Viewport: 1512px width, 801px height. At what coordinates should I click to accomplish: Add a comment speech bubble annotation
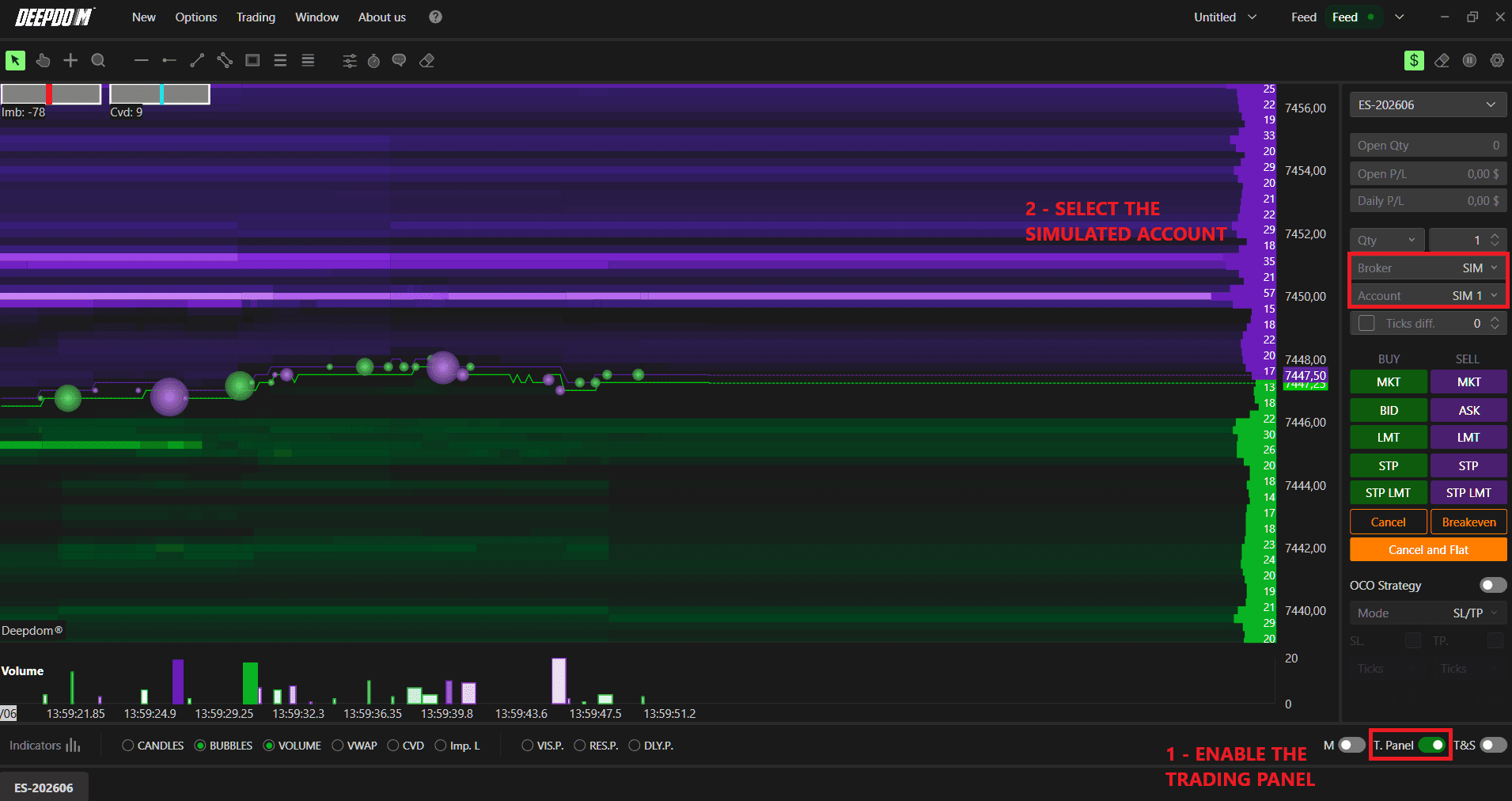coord(400,61)
